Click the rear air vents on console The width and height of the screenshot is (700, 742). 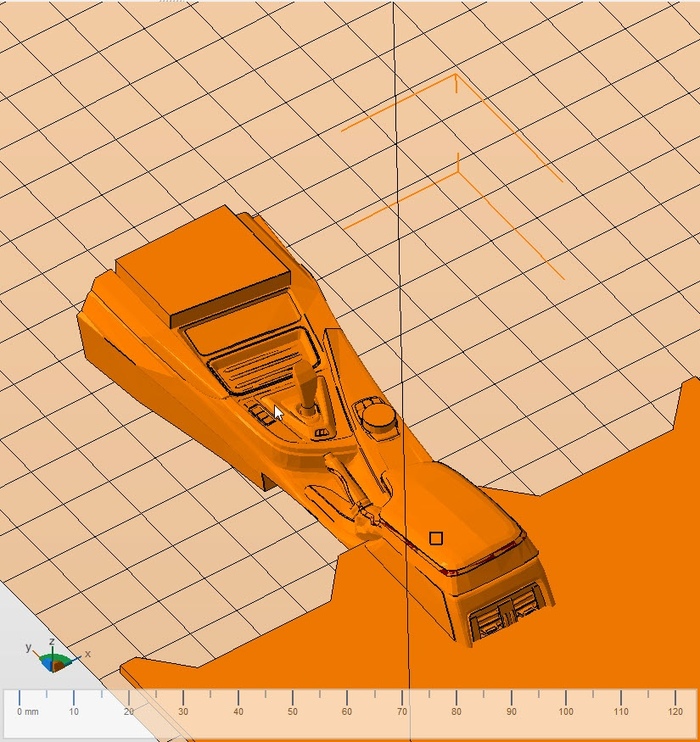point(507,612)
